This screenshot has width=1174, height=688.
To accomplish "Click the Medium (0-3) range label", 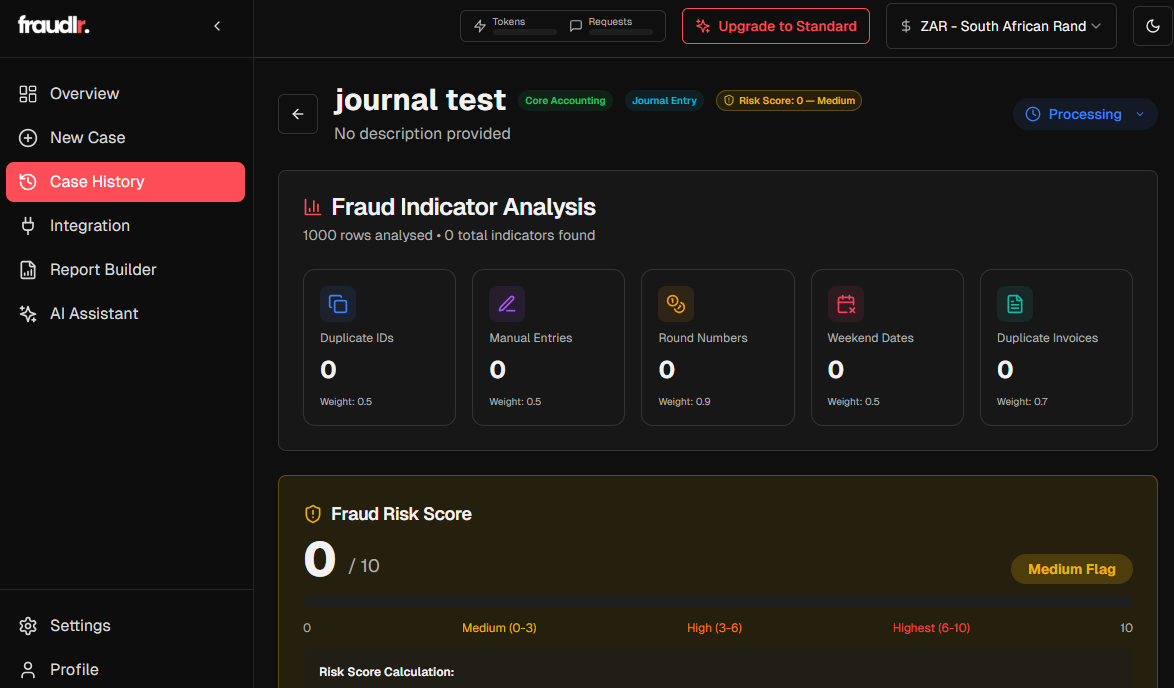I will click(499, 628).
